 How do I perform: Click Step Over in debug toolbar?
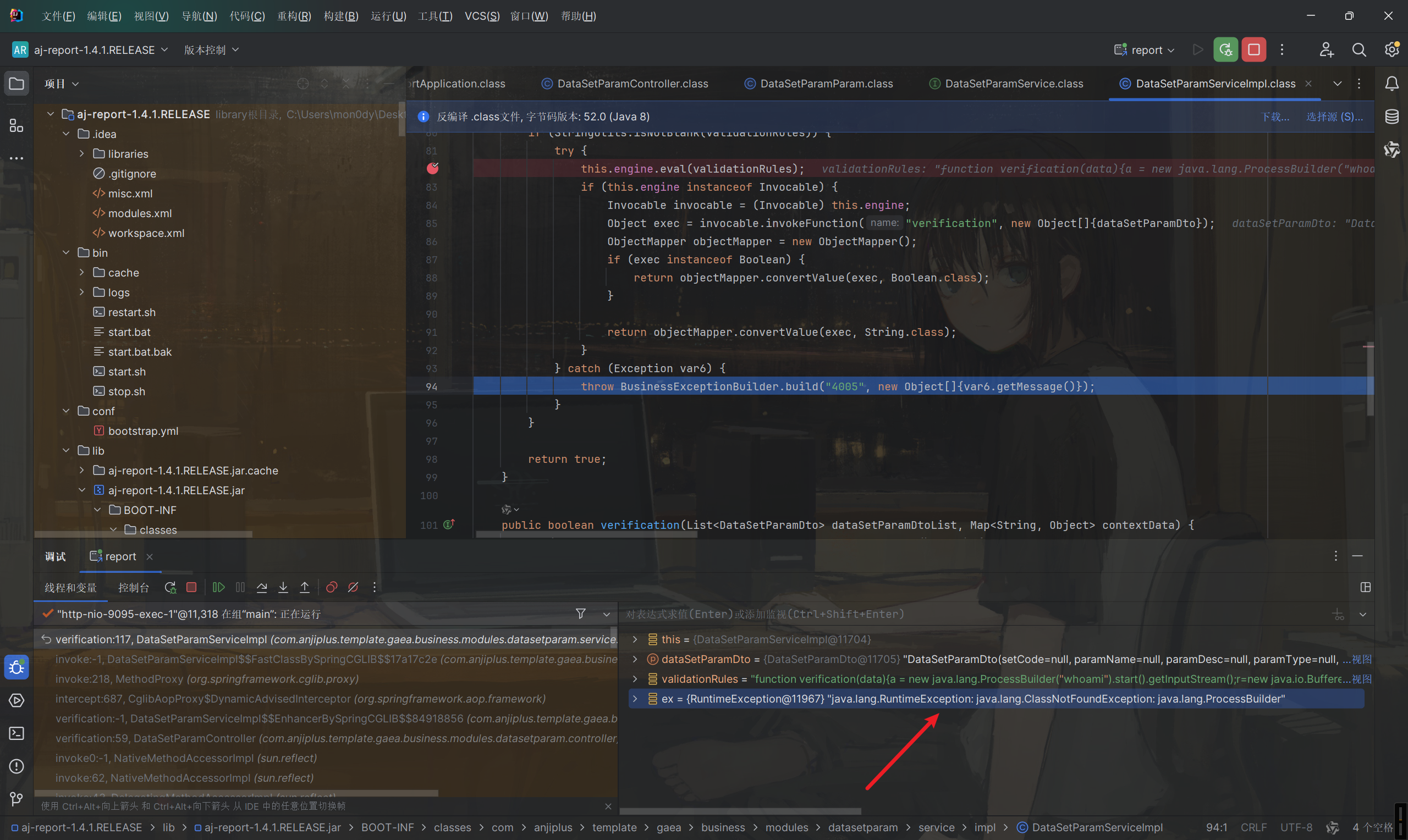tap(262, 587)
